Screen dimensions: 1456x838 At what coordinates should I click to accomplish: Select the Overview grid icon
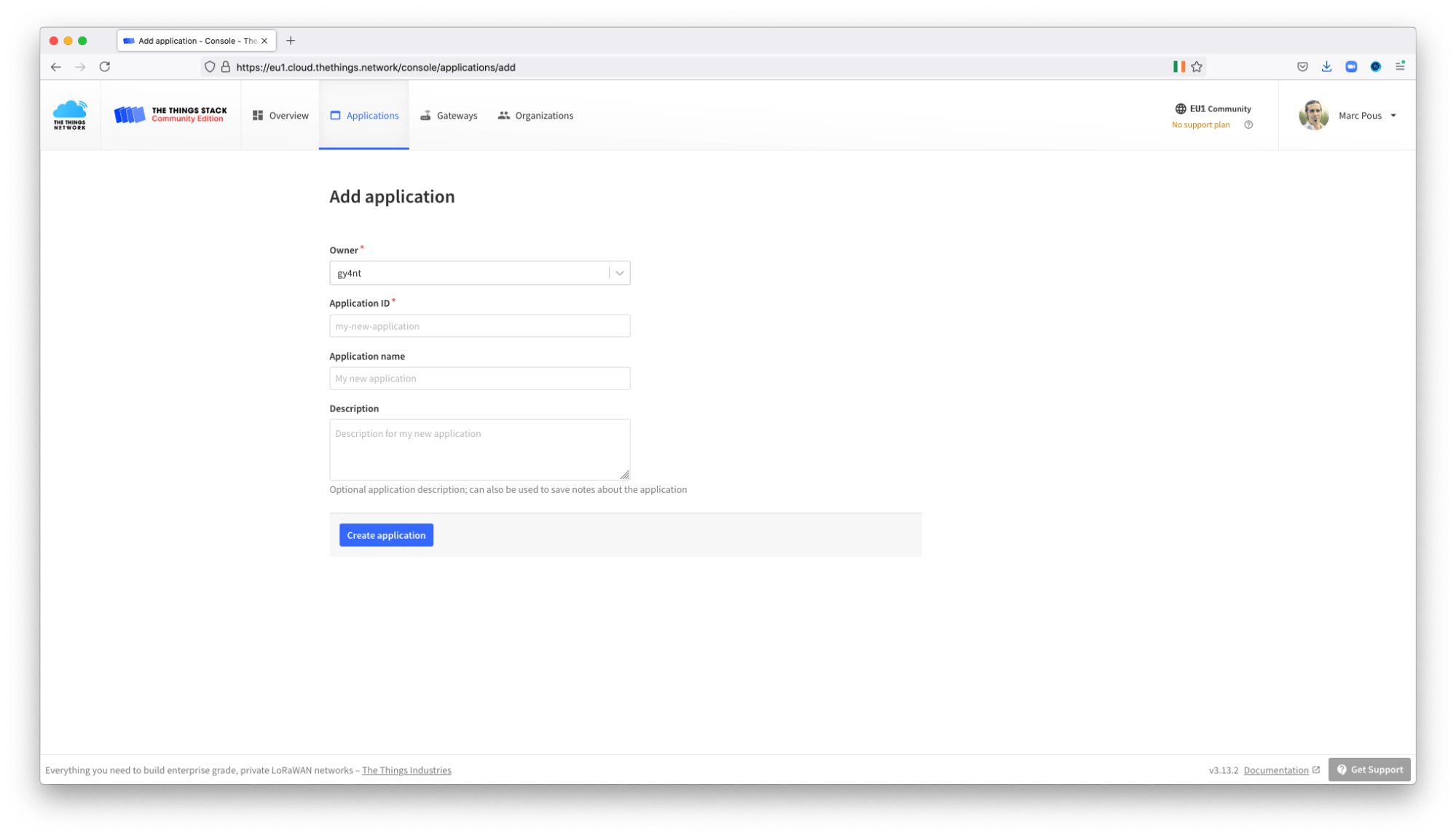click(x=258, y=115)
